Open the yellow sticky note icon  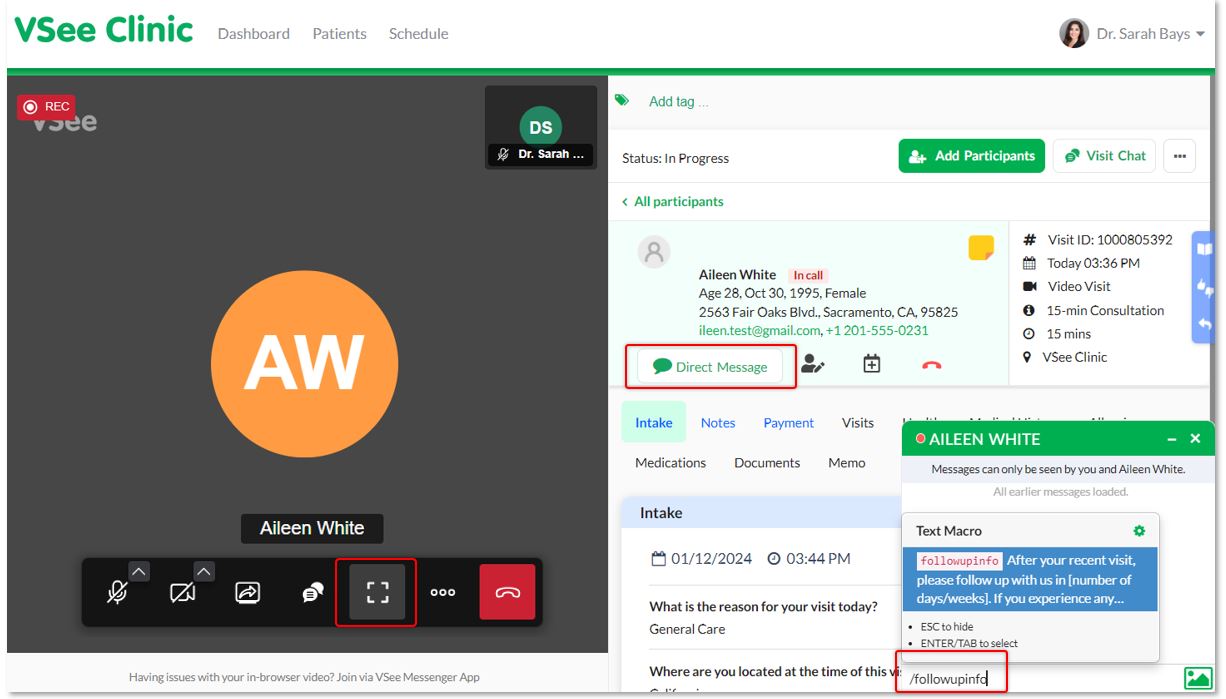(x=981, y=248)
